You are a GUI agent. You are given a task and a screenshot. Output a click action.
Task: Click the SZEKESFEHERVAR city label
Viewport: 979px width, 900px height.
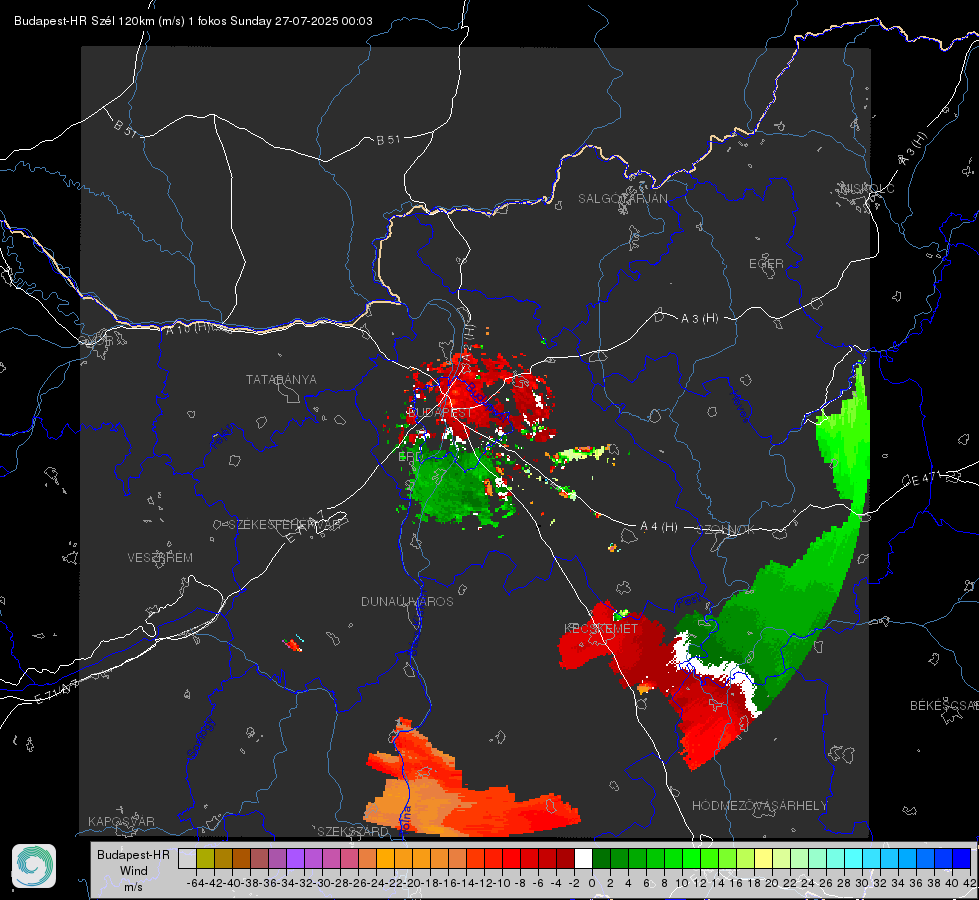click(284, 525)
